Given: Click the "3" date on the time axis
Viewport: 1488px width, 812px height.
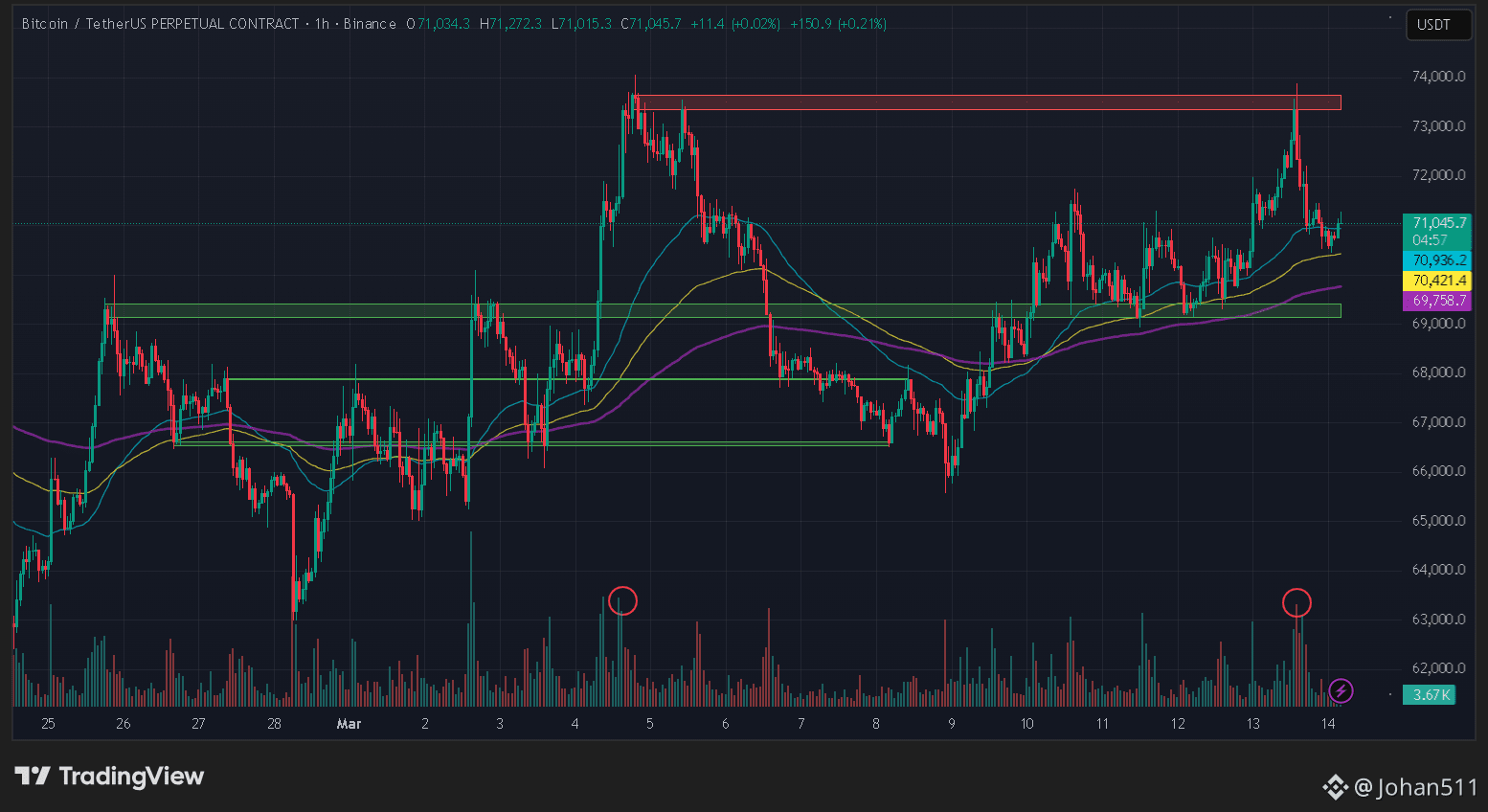Looking at the screenshot, I should click(500, 724).
